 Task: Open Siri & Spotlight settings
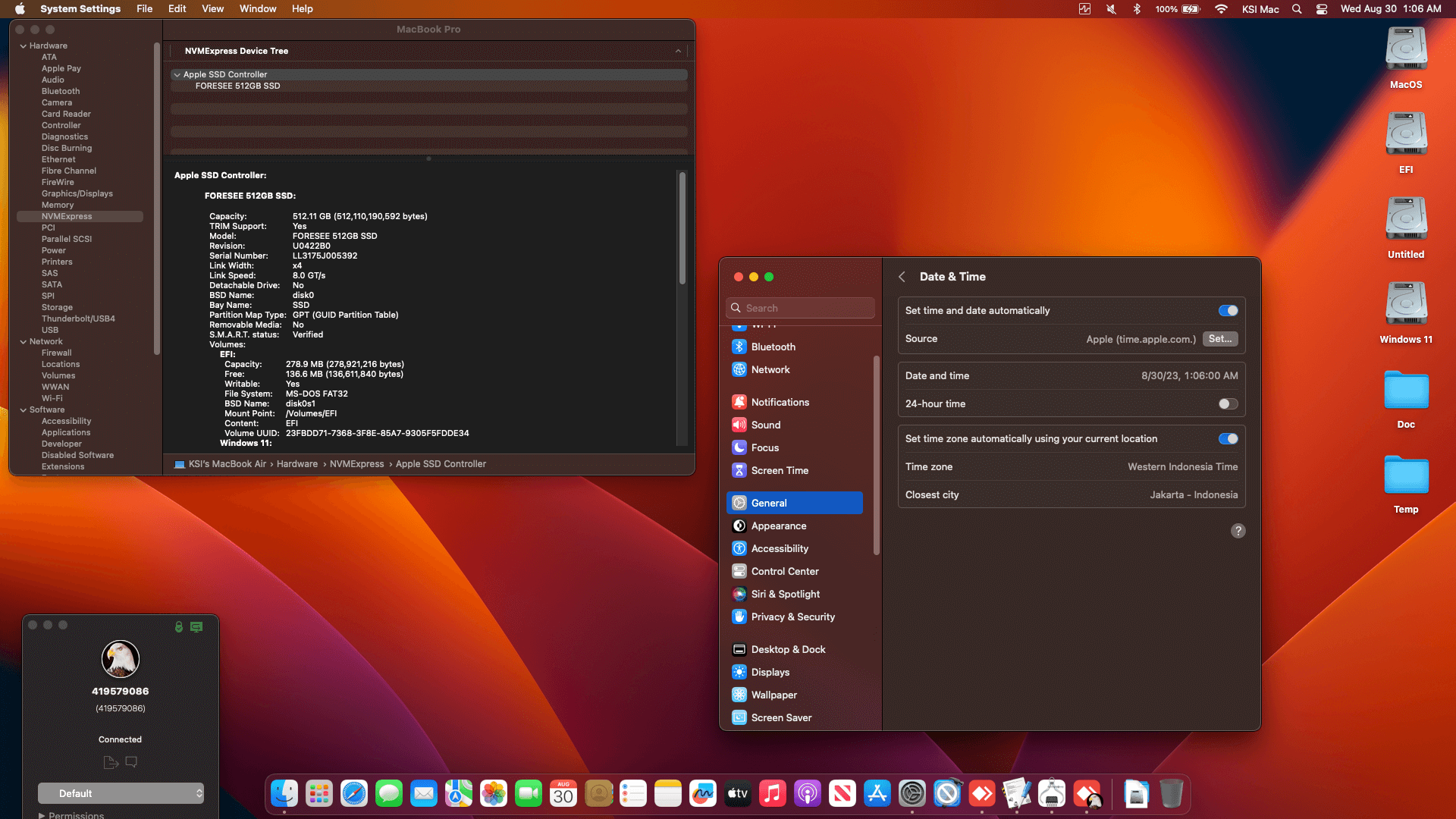pyautogui.click(x=785, y=594)
